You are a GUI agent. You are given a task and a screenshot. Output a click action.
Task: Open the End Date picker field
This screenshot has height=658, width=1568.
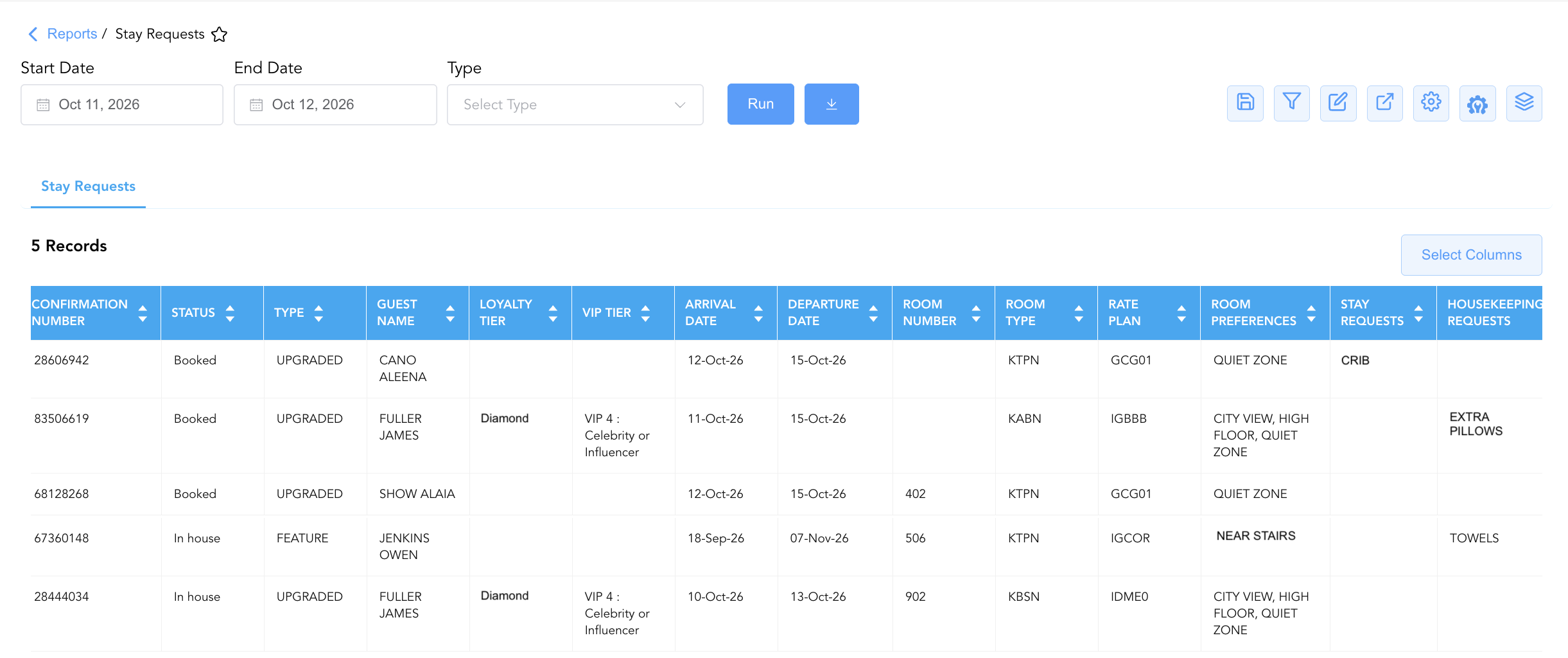(x=335, y=105)
